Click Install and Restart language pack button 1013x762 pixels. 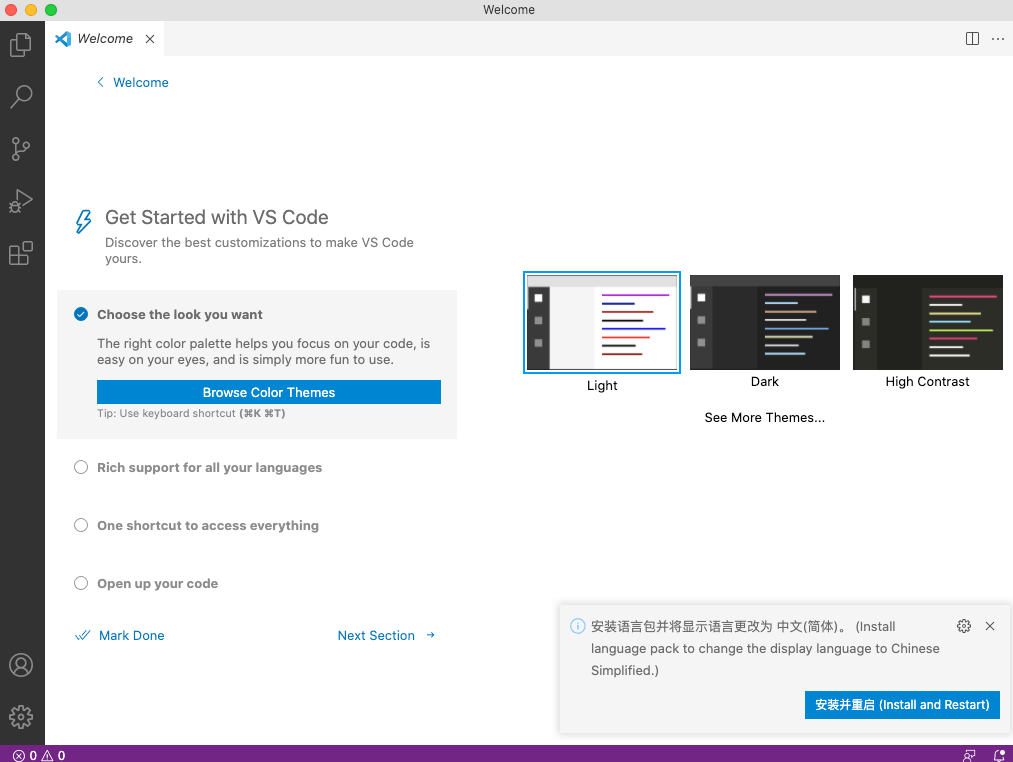click(x=901, y=705)
